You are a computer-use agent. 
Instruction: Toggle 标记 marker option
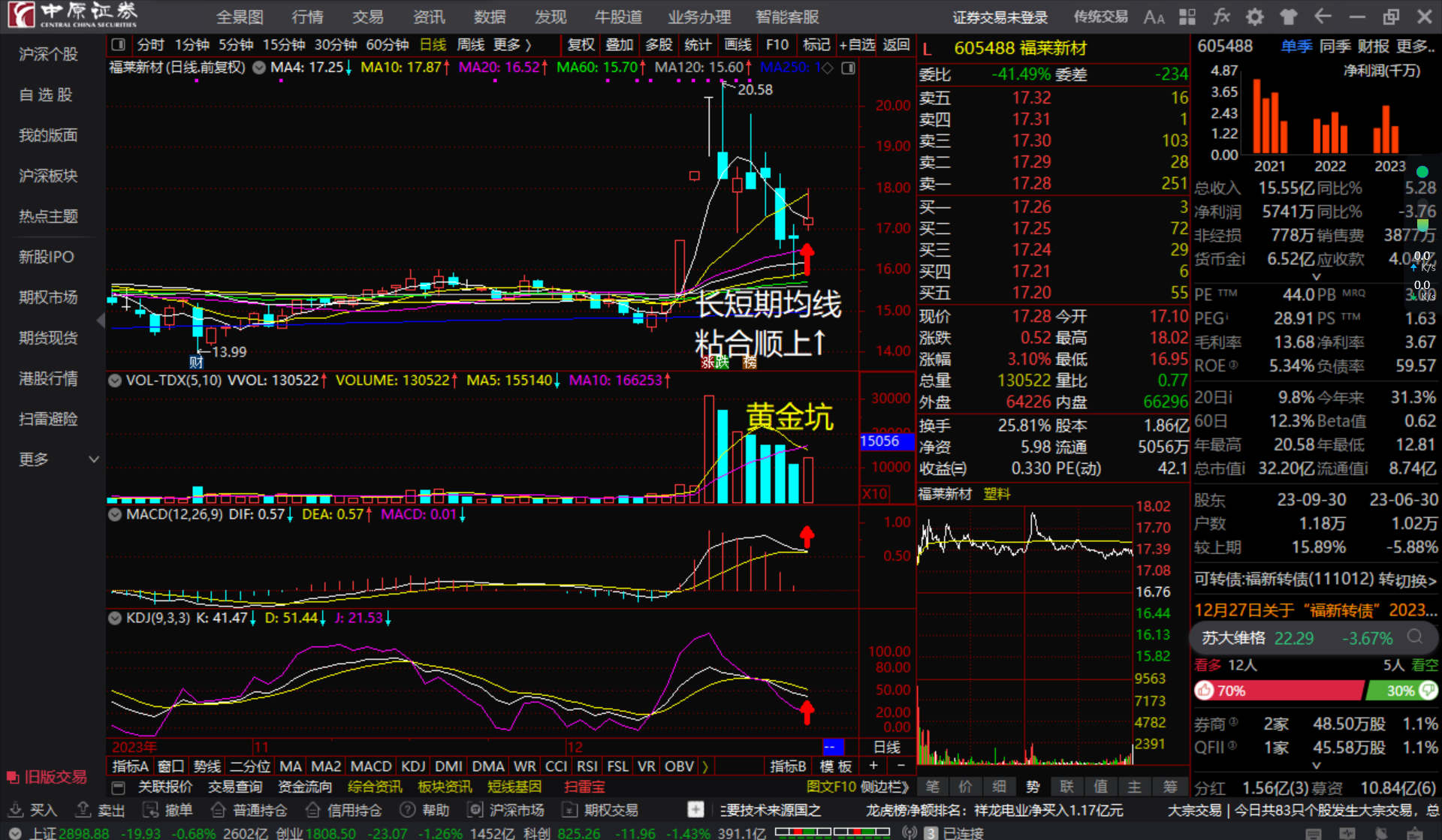816,45
